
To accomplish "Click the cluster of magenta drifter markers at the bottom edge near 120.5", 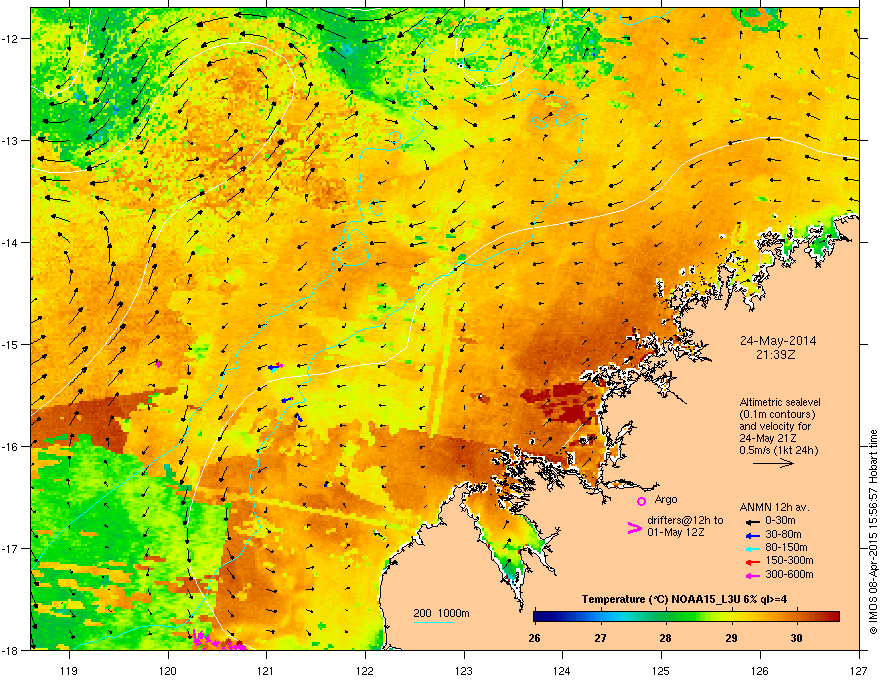I will pos(218,641).
